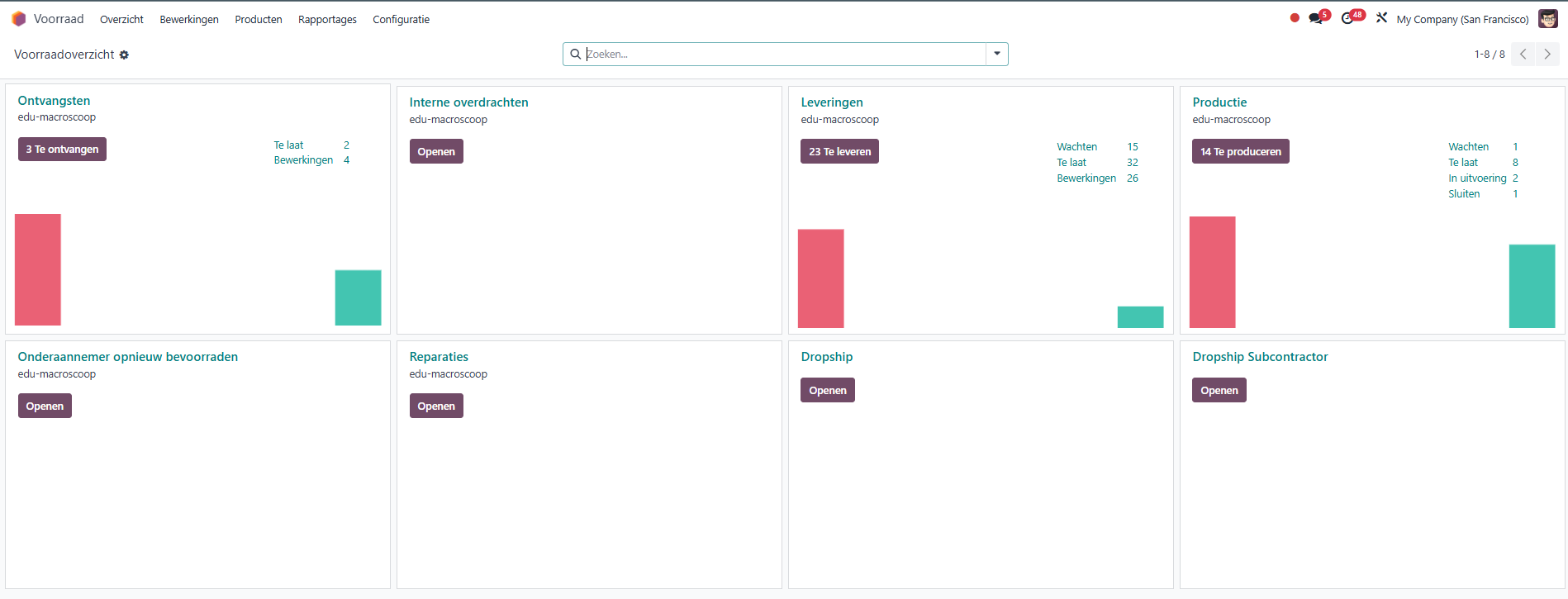Go to the previous page with the left arrow
1568x599 pixels.
coord(1523,55)
